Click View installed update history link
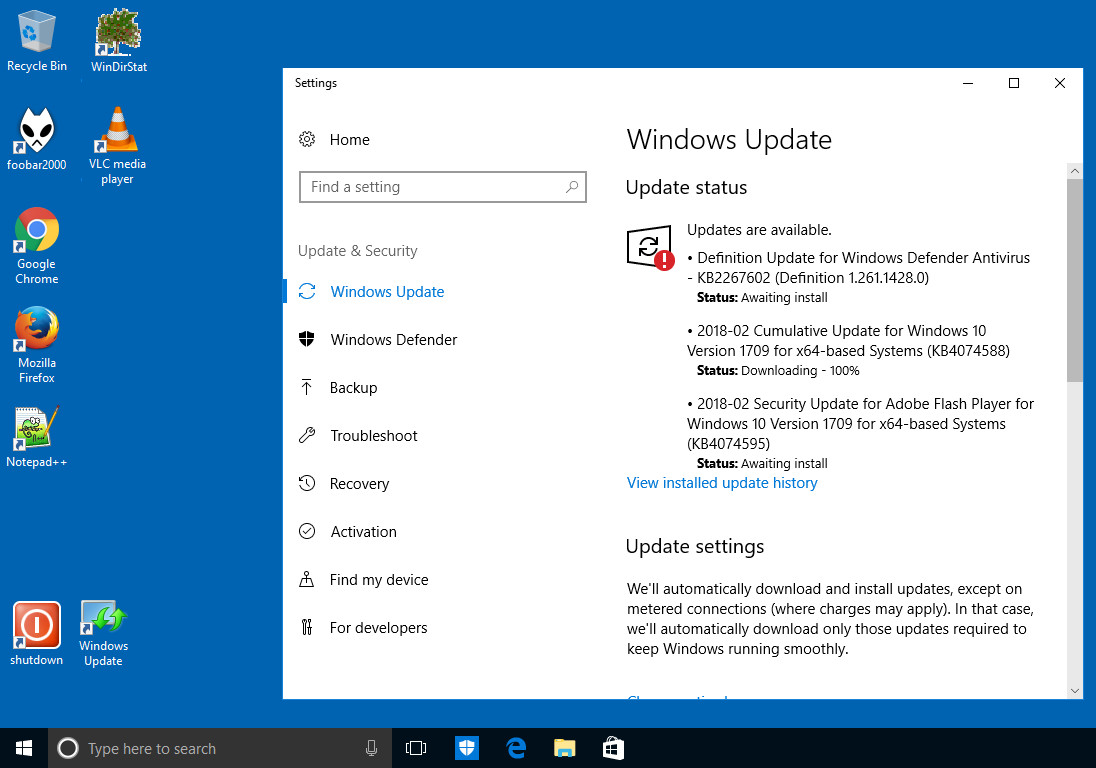Viewport: 1096px width, 768px height. click(722, 483)
